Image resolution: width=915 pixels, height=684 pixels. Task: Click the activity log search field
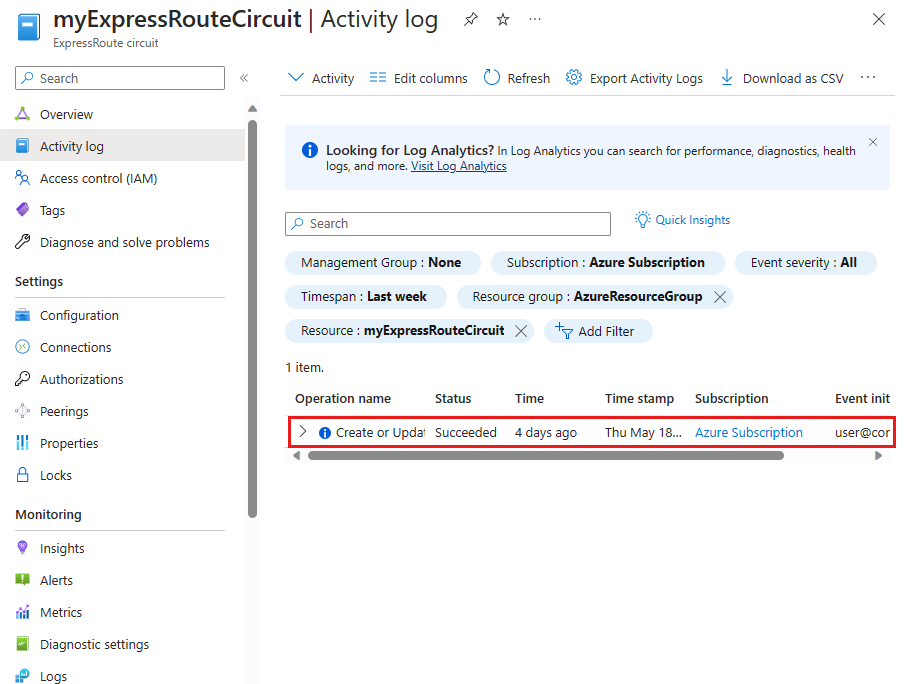tap(448, 224)
